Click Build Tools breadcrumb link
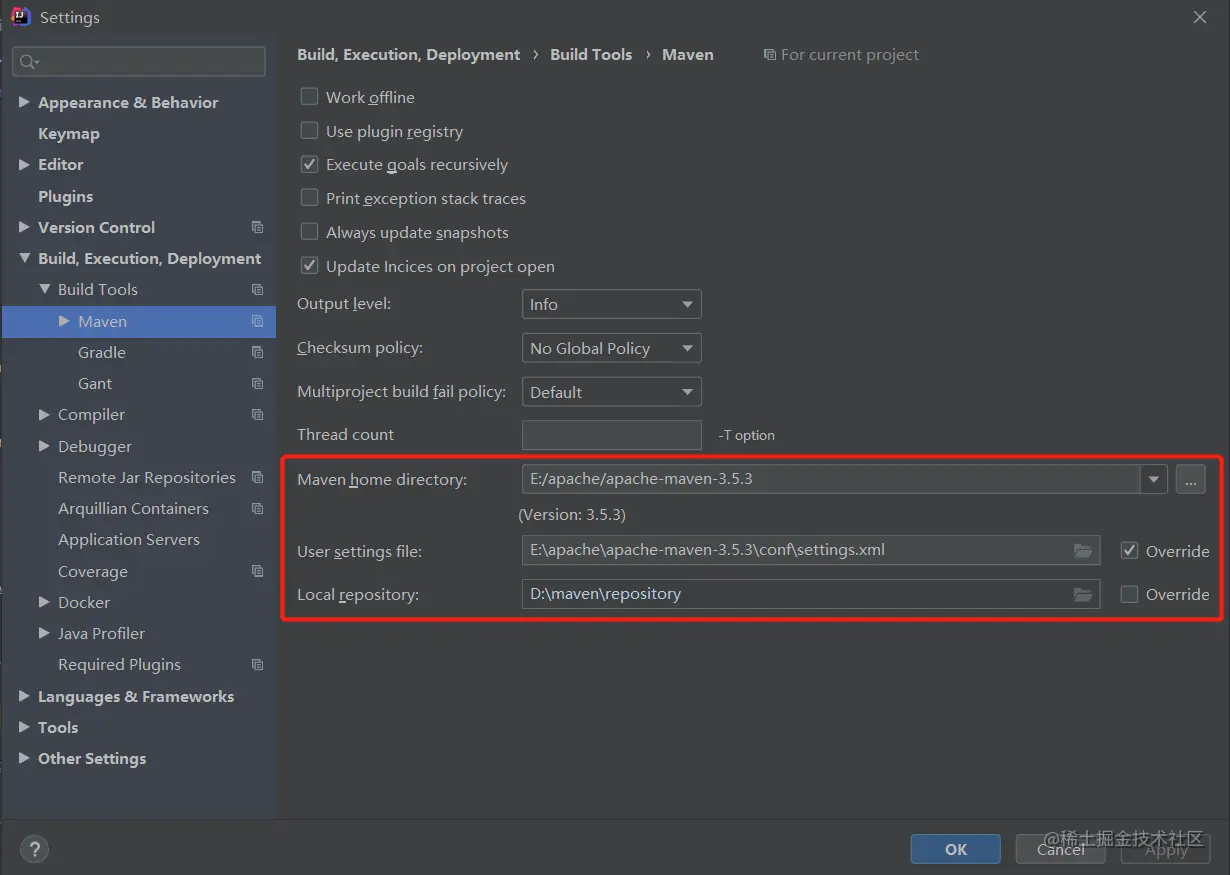This screenshot has height=875, width=1230. pyautogui.click(x=591, y=55)
